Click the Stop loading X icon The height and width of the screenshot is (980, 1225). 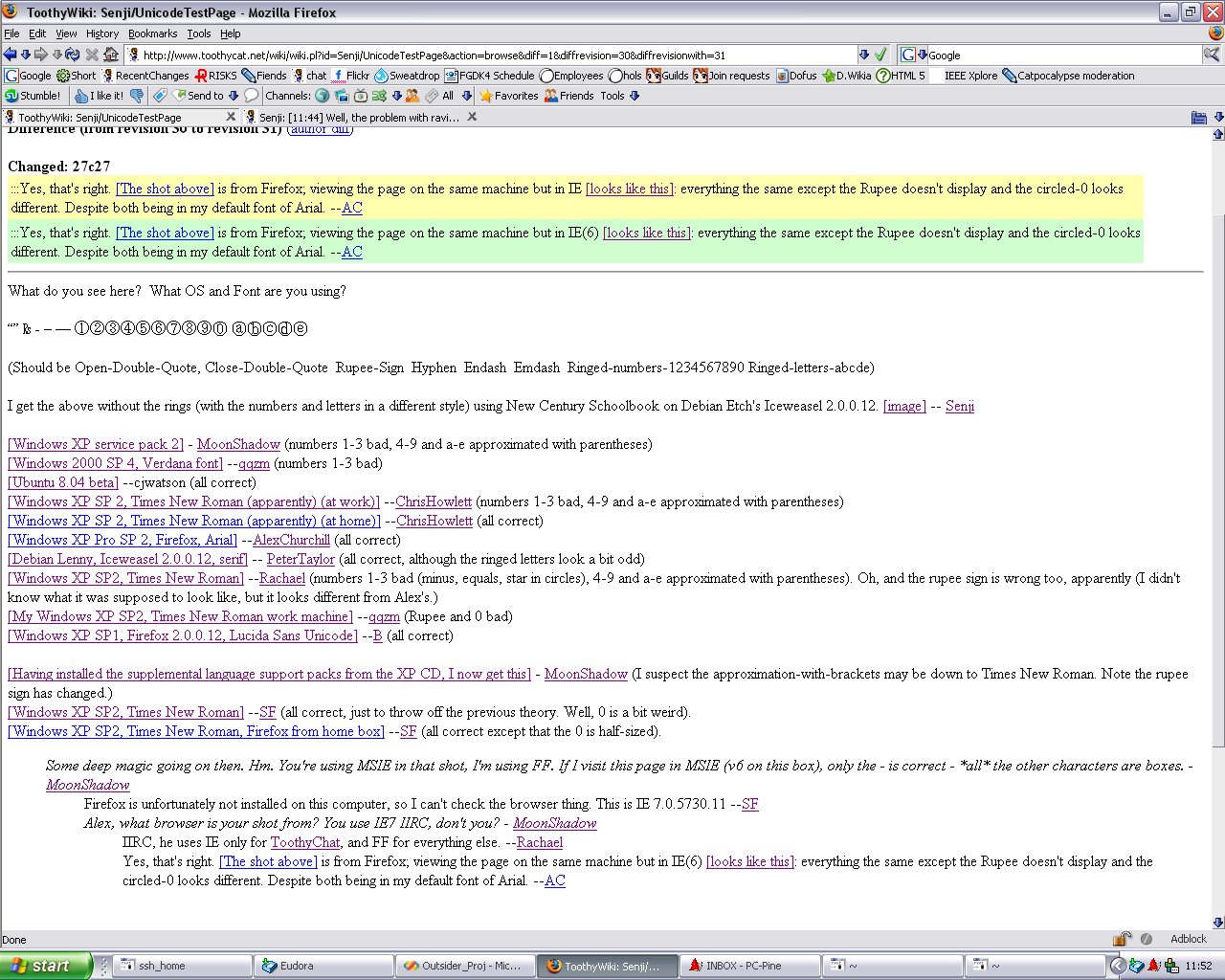[x=92, y=55]
